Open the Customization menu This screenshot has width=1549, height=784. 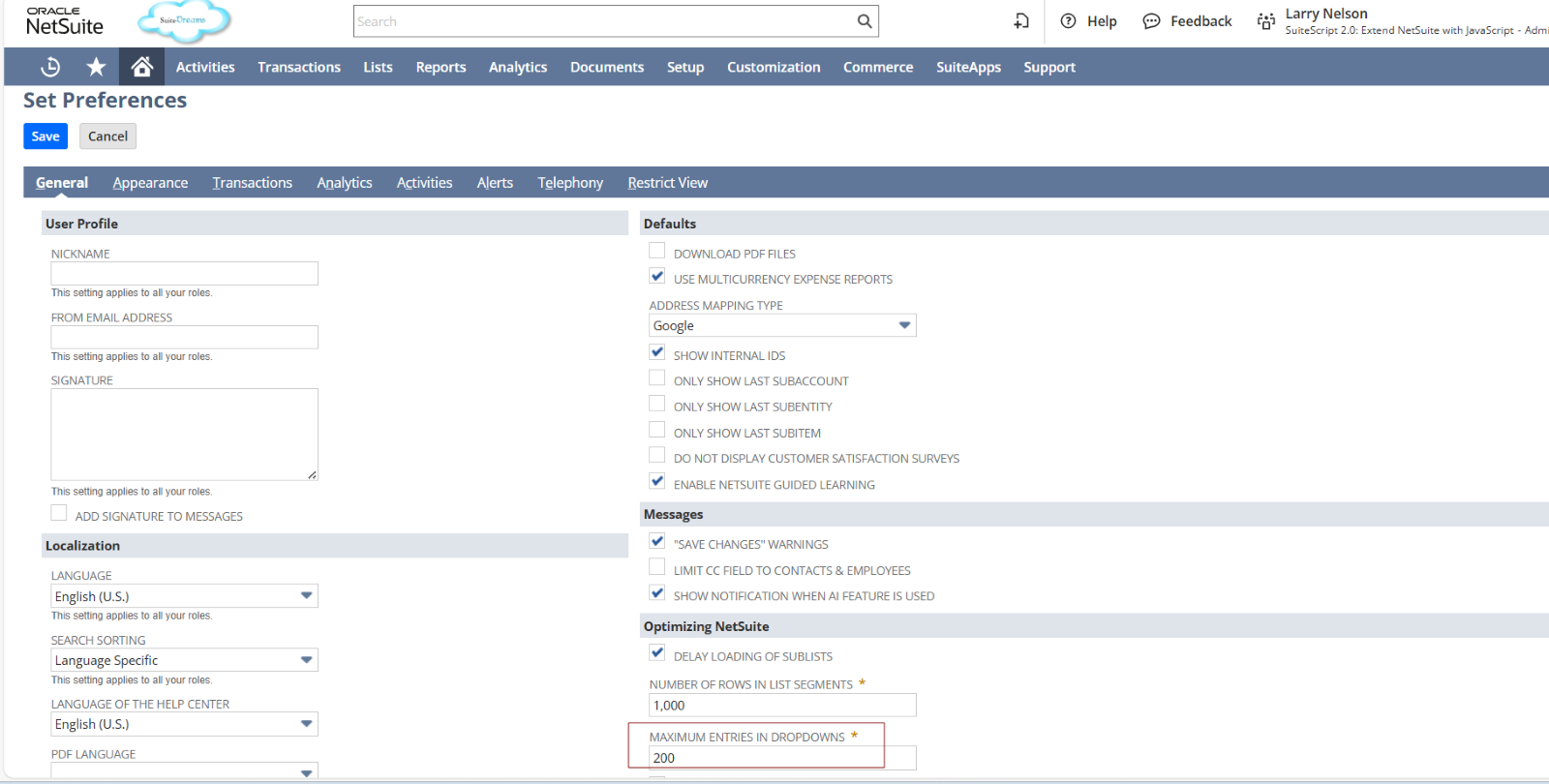[x=774, y=67]
